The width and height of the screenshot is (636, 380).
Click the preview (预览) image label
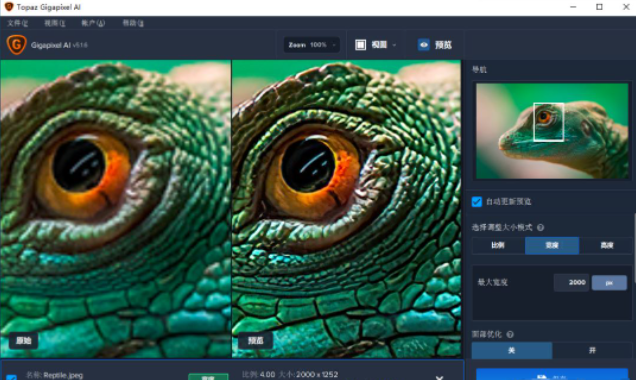point(256,341)
